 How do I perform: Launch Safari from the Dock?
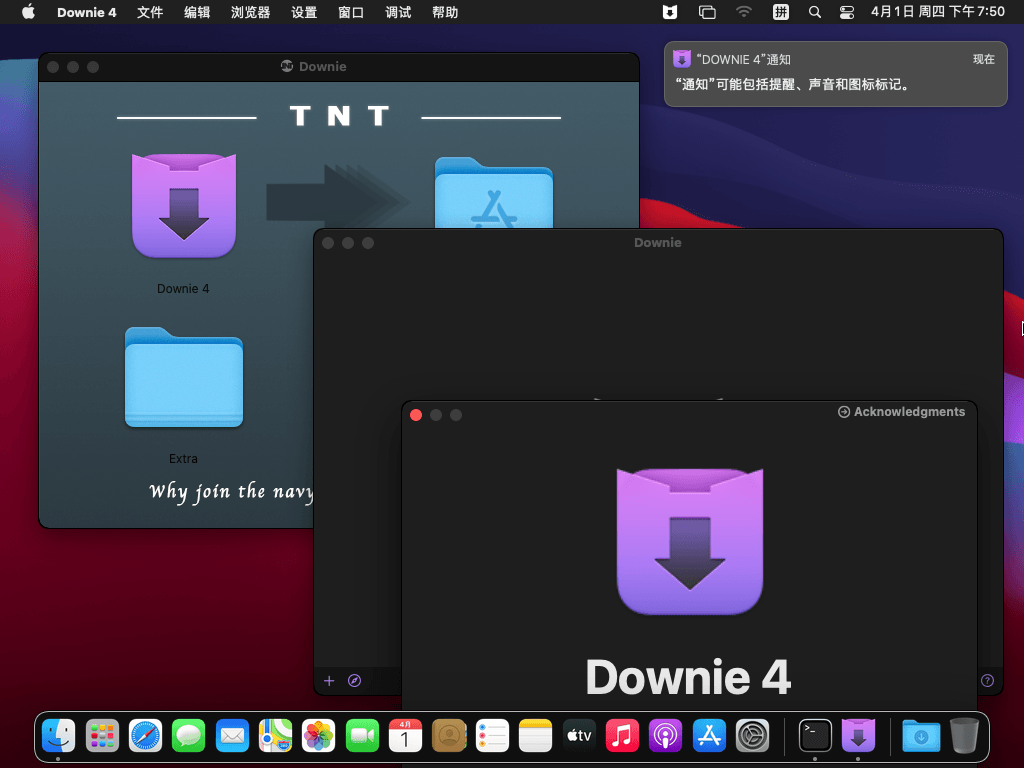click(145, 736)
